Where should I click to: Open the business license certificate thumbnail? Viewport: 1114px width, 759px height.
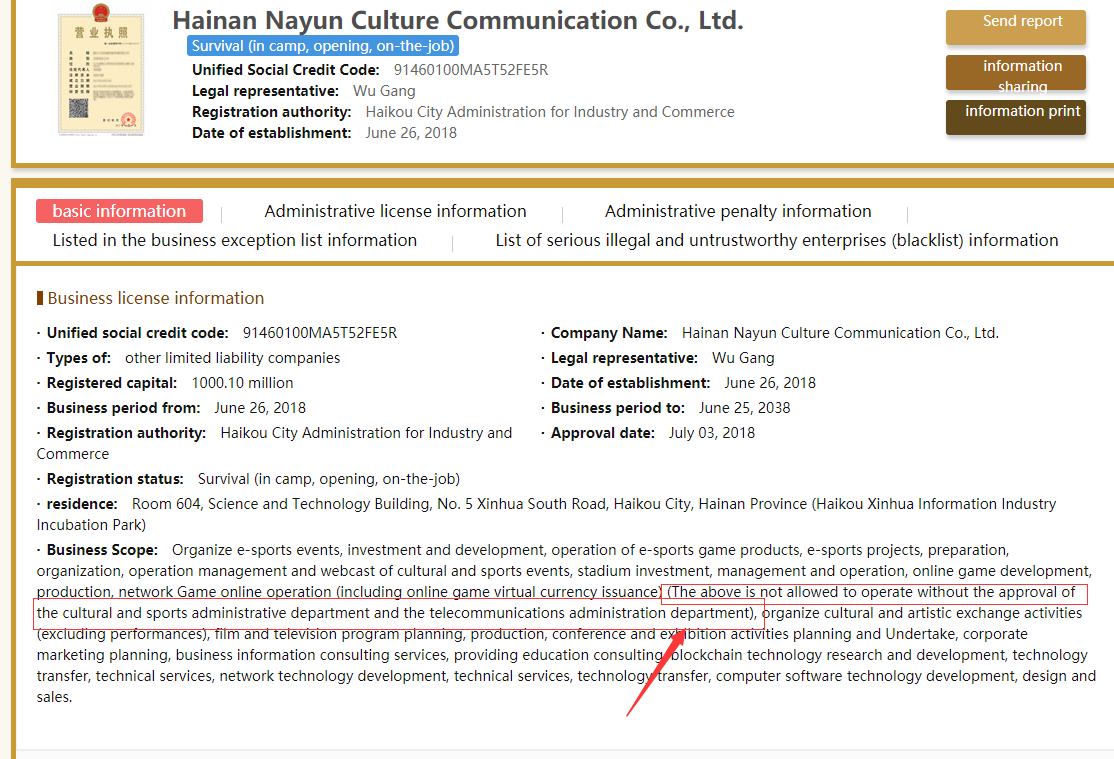(101, 69)
